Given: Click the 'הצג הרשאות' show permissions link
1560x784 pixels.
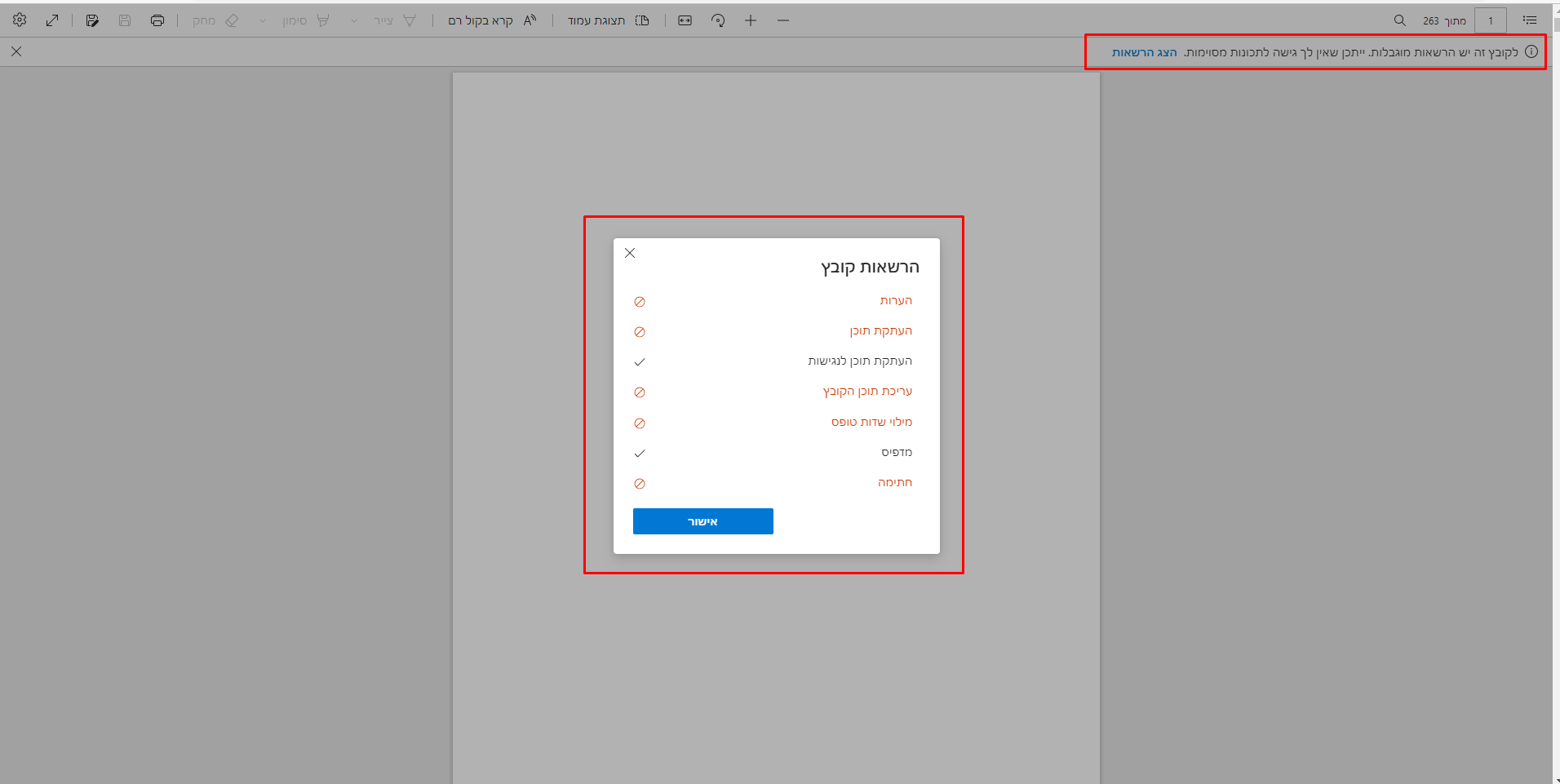Looking at the screenshot, I should [x=1144, y=52].
